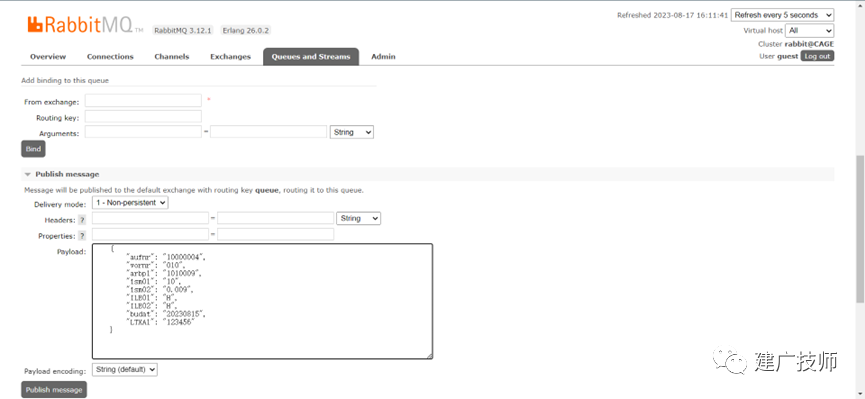Open the Properties help question mark
865x399 pixels.
pyautogui.click(x=82, y=236)
